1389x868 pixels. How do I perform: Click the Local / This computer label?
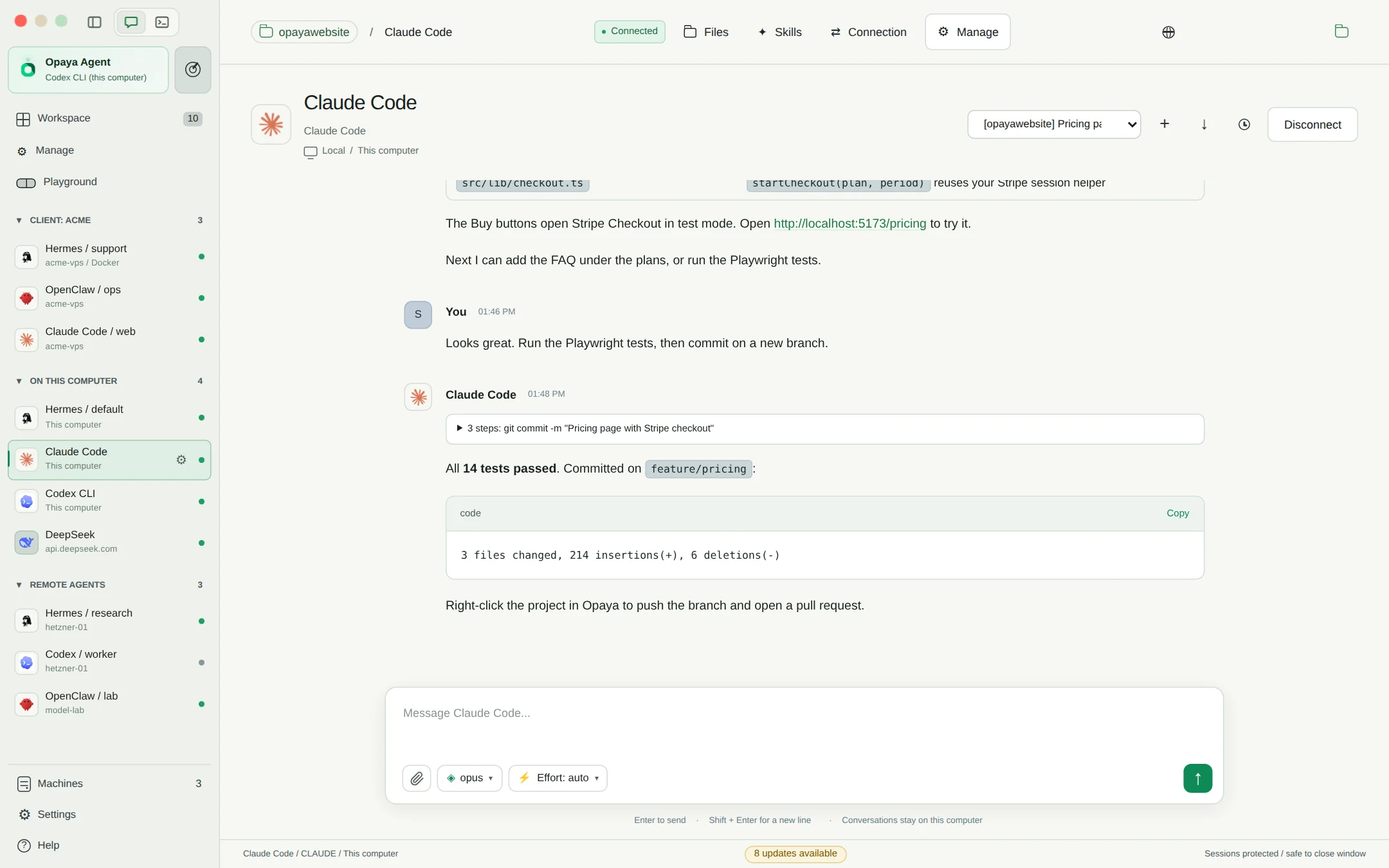point(361,151)
